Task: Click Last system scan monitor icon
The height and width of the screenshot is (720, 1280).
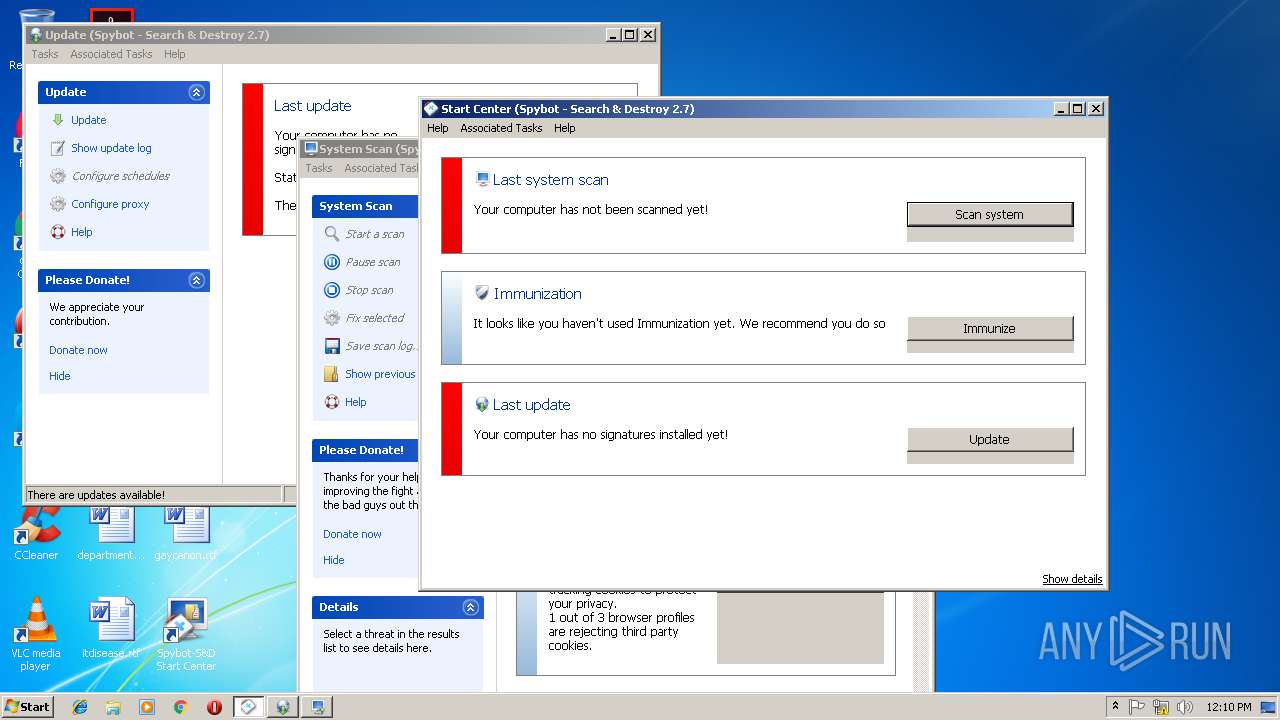Action: (x=482, y=180)
